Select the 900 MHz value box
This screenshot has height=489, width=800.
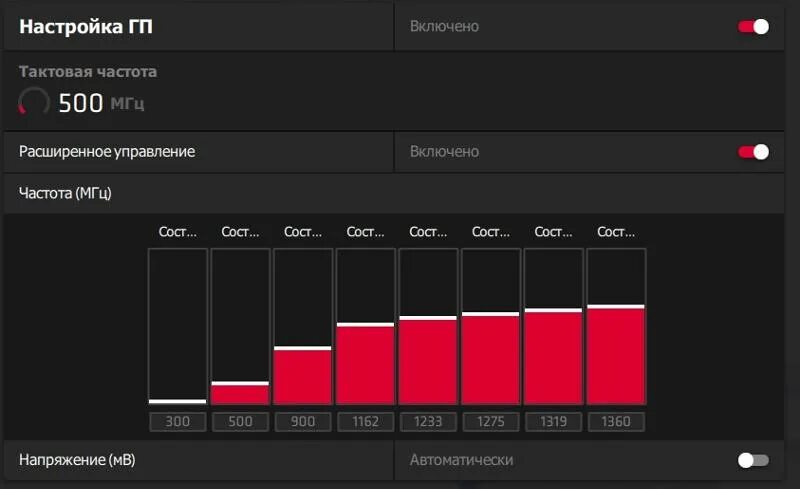point(303,422)
